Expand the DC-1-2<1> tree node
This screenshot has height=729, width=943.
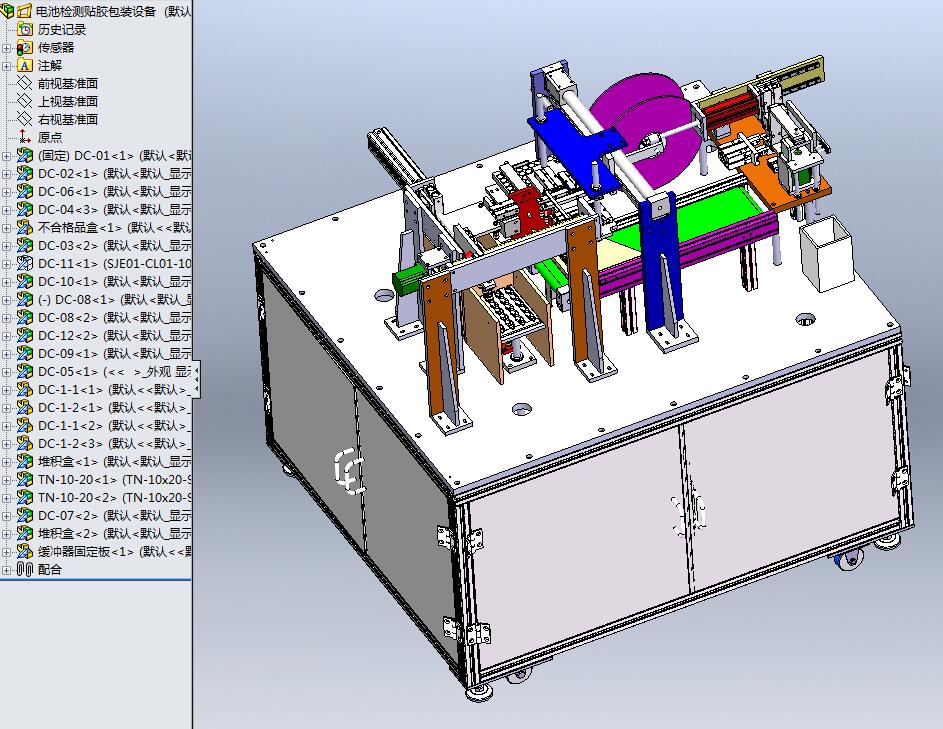coord(6,408)
